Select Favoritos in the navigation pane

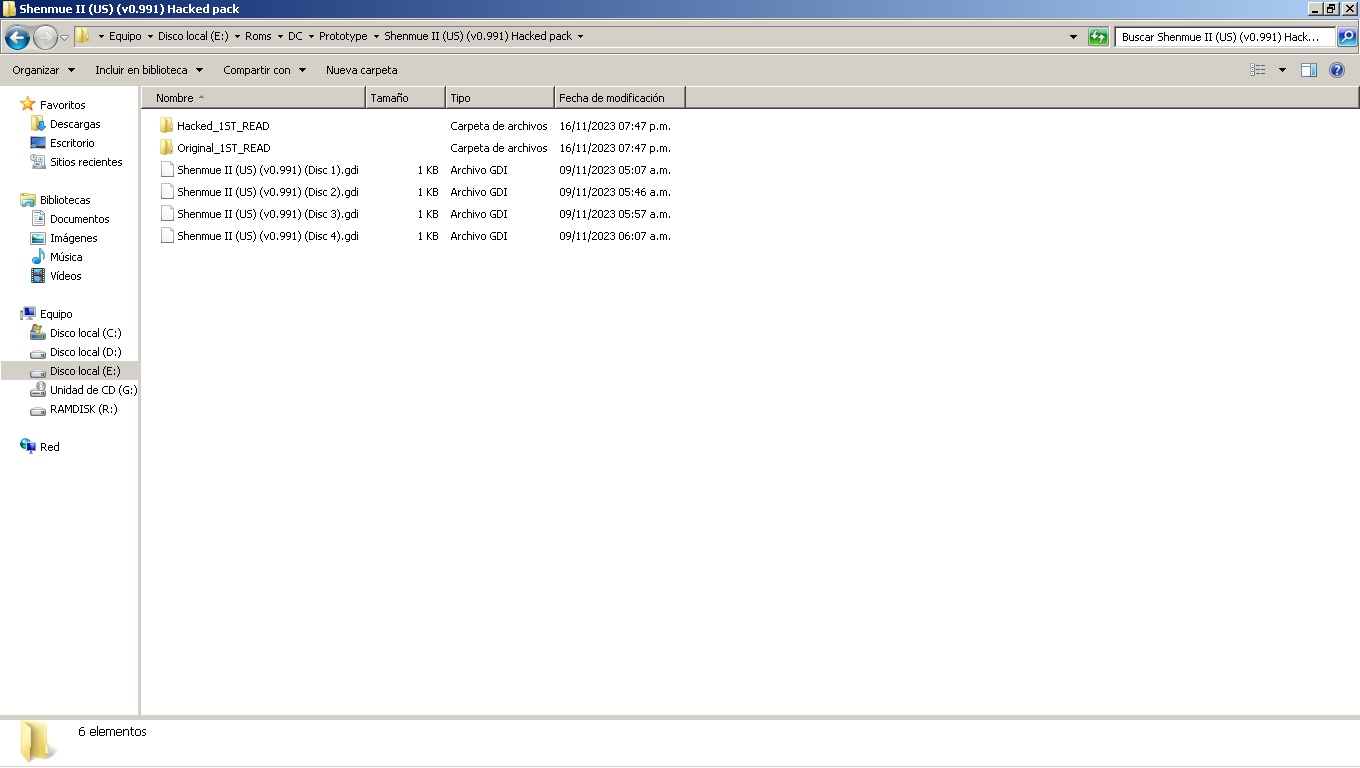click(62, 105)
